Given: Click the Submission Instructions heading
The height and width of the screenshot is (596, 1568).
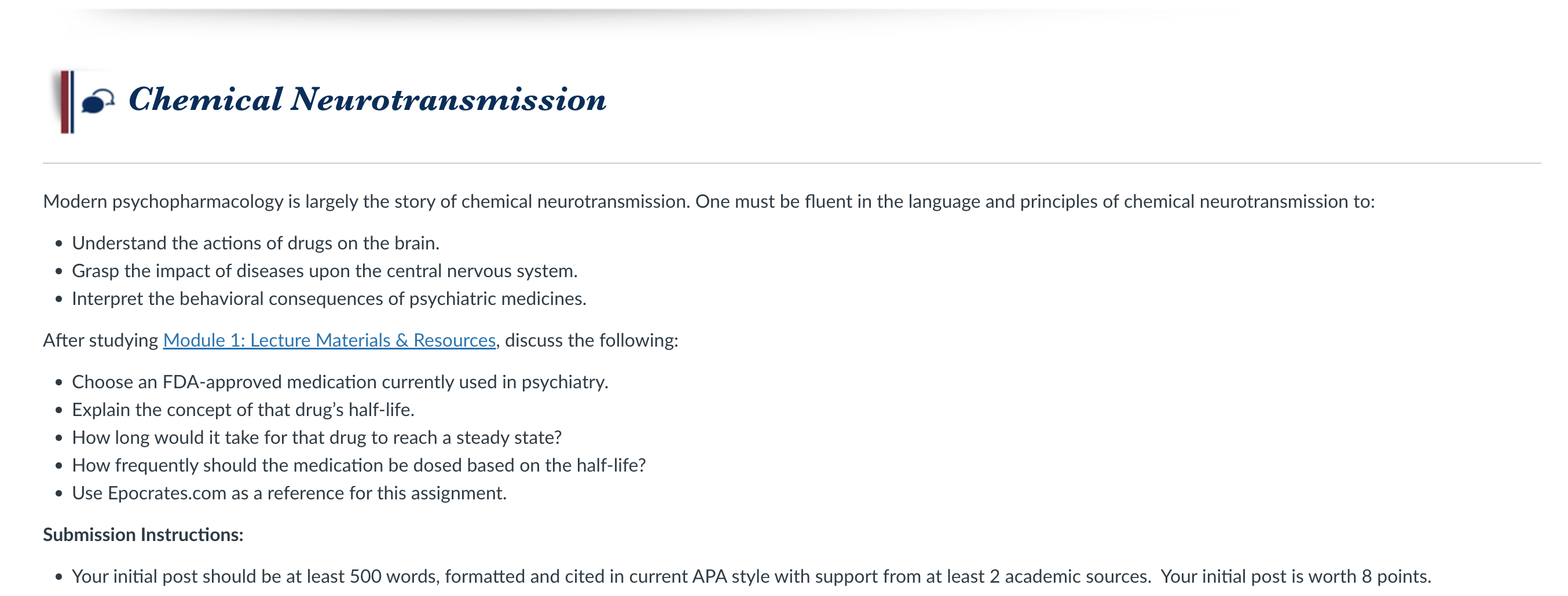Looking at the screenshot, I should click(143, 535).
